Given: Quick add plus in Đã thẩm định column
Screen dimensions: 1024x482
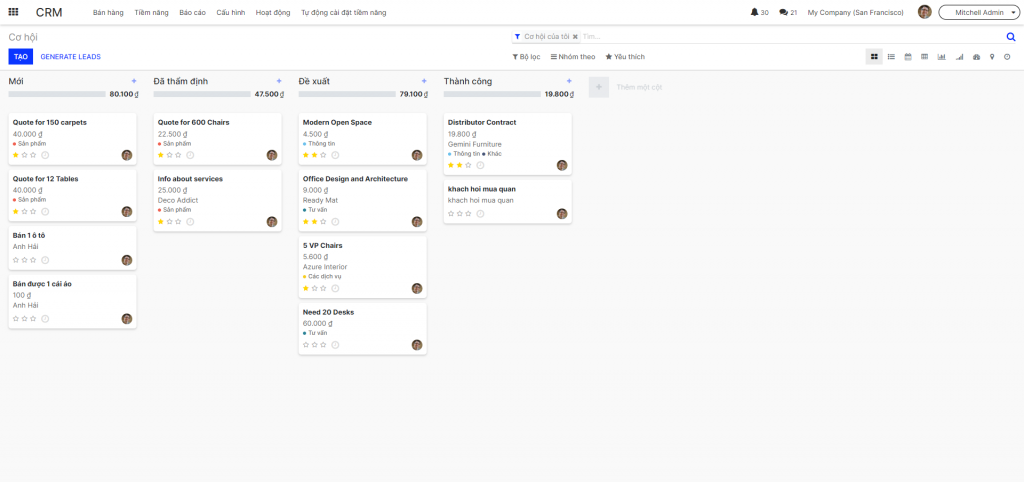Looking at the screenshot, I should point(279,81).
